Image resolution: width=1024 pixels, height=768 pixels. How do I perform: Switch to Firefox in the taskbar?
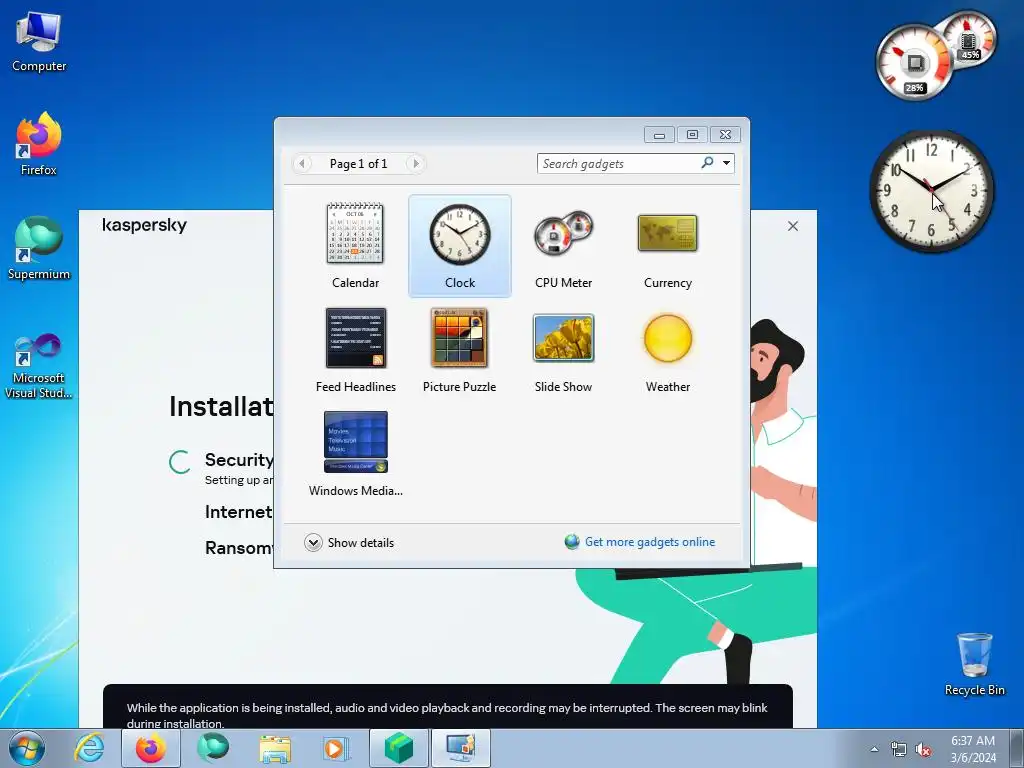(151, 748)
